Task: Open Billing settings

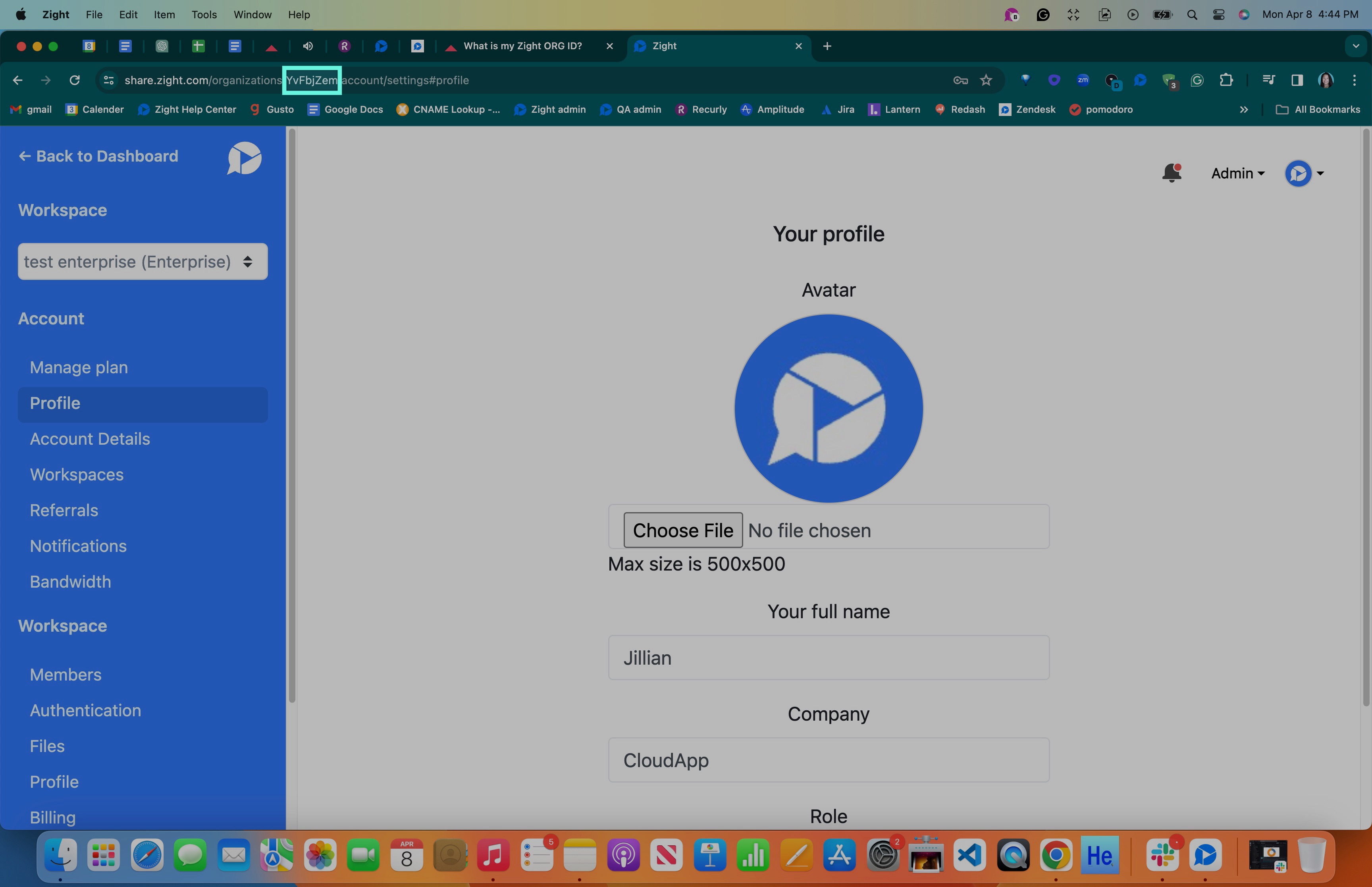Action: (53, 817)
